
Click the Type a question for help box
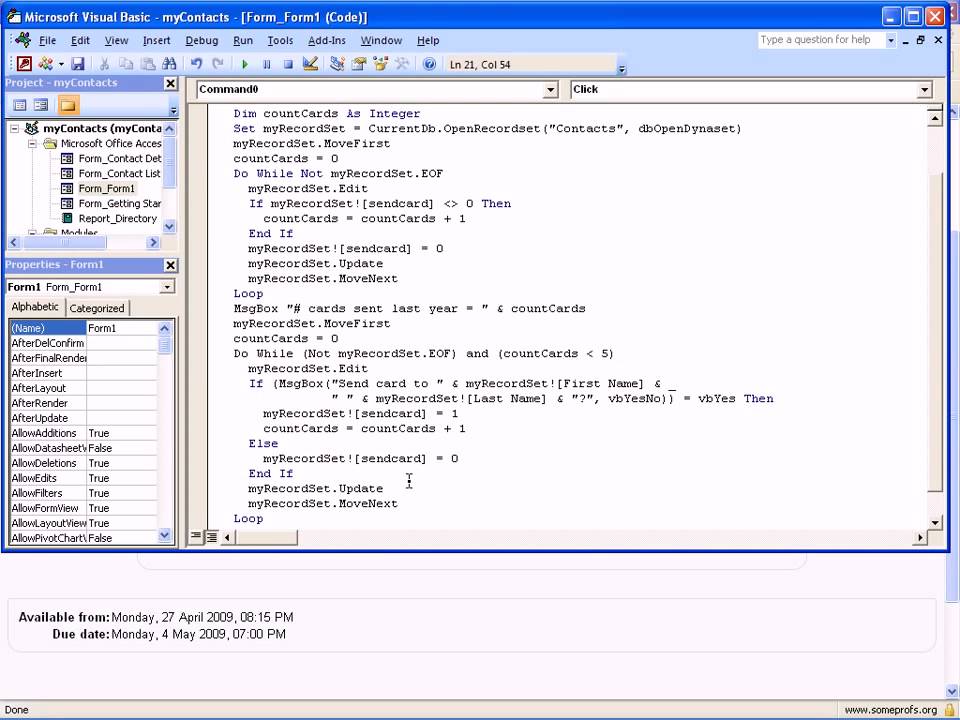[820, 40]
